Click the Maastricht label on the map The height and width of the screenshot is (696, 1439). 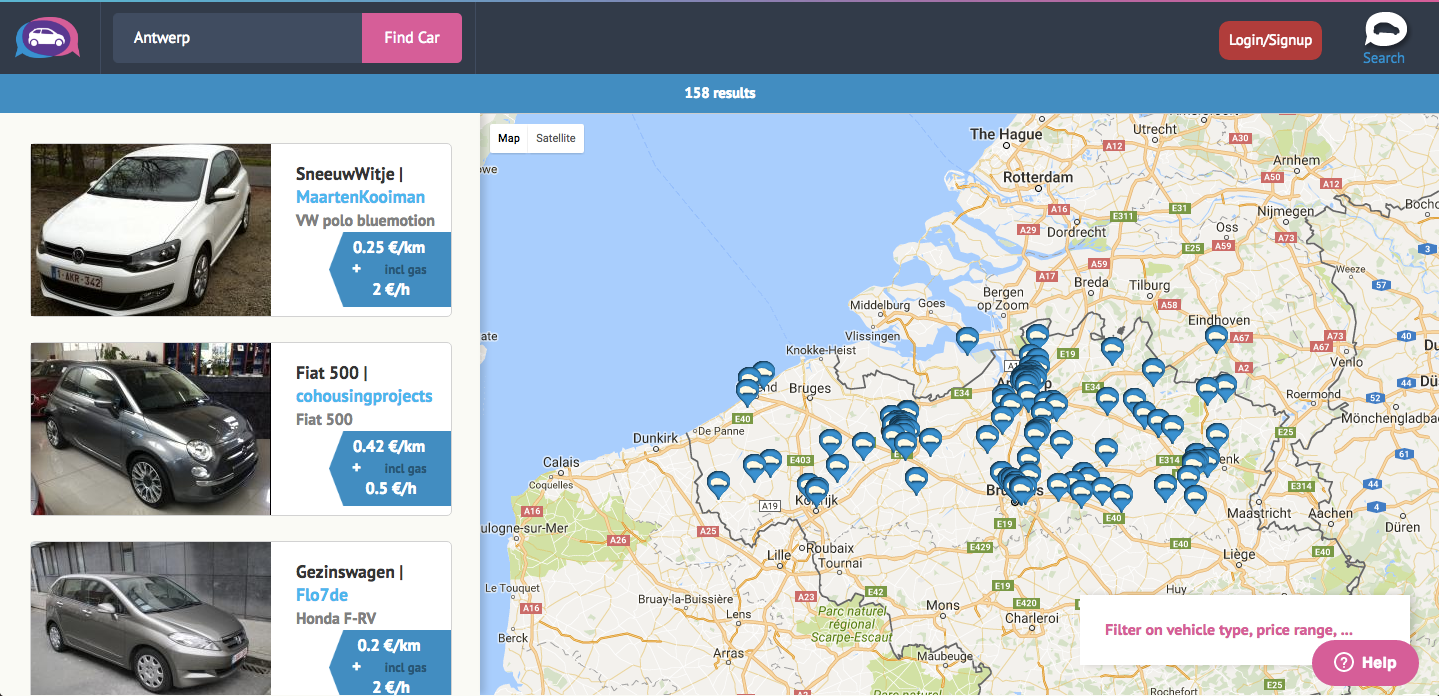tap(1259, 512)
